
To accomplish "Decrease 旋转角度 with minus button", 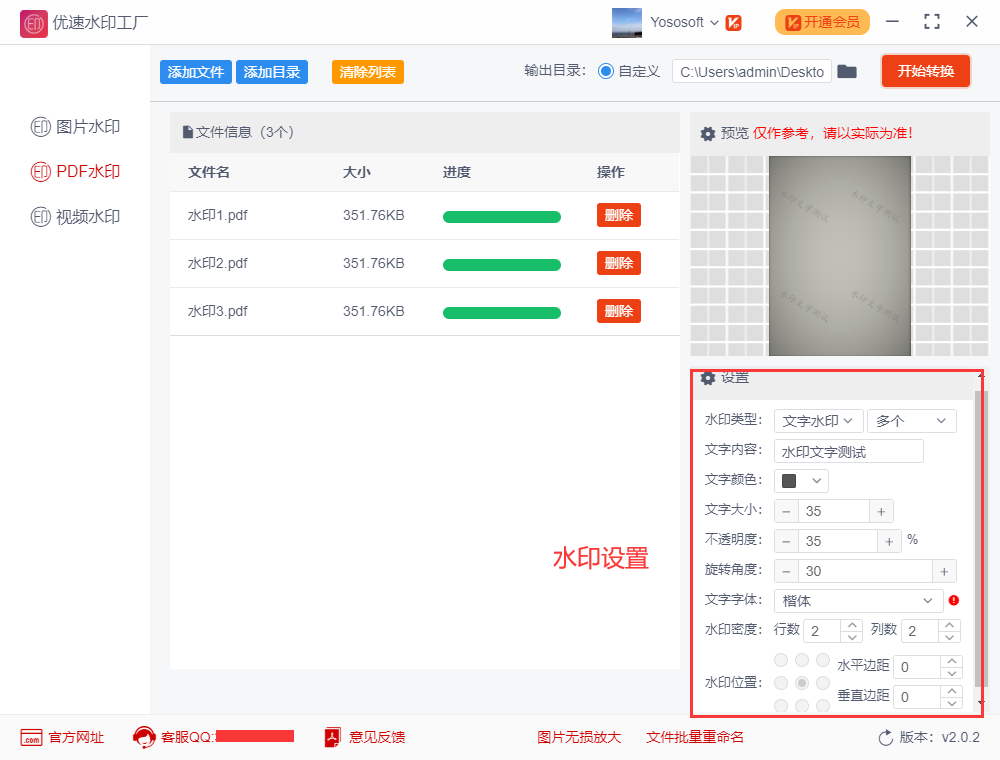I will pyautogui.click(x=786, y=571).
